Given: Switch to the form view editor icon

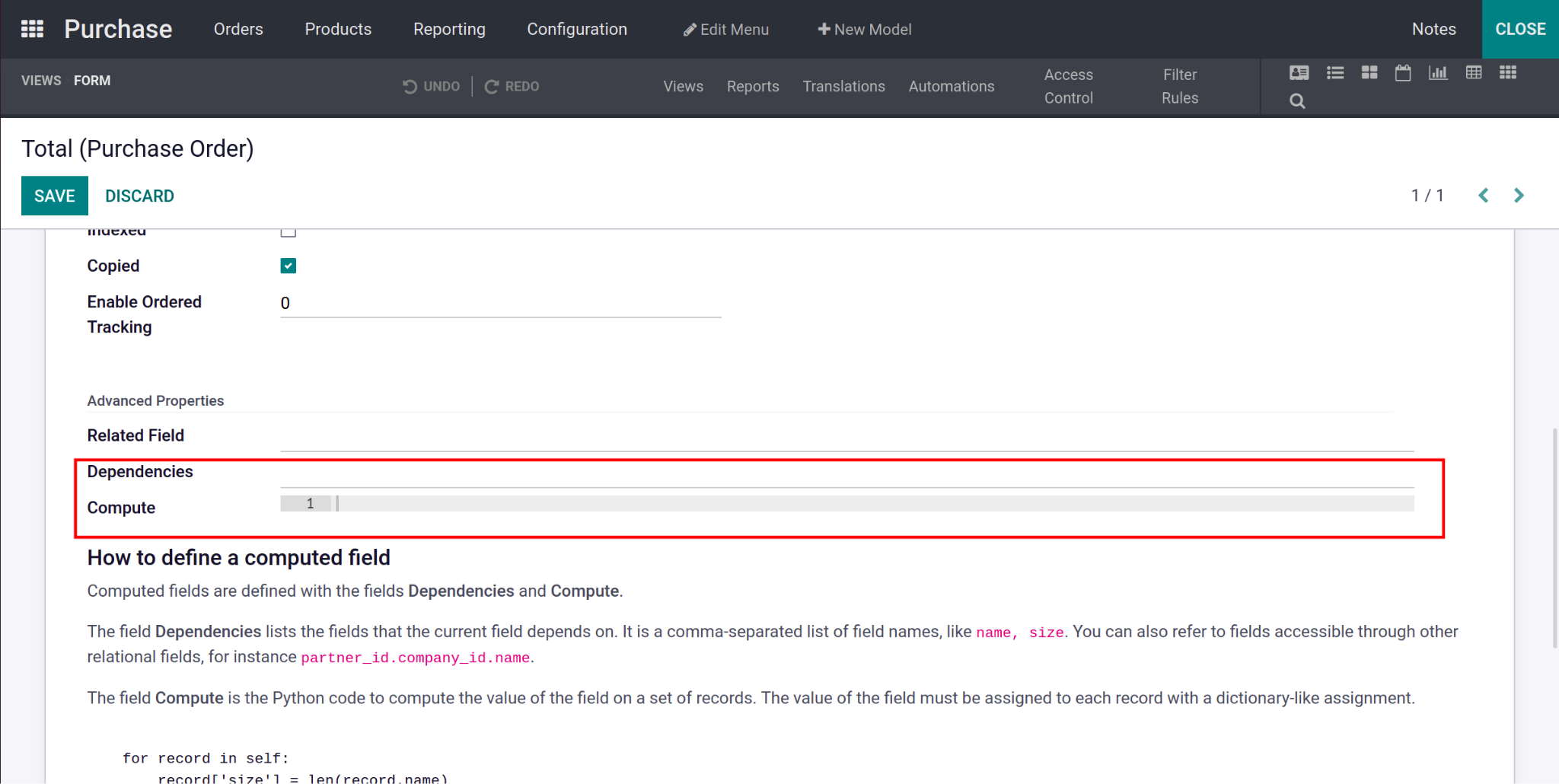Looking at the screenshot, I should click(x=1299, y=73).
